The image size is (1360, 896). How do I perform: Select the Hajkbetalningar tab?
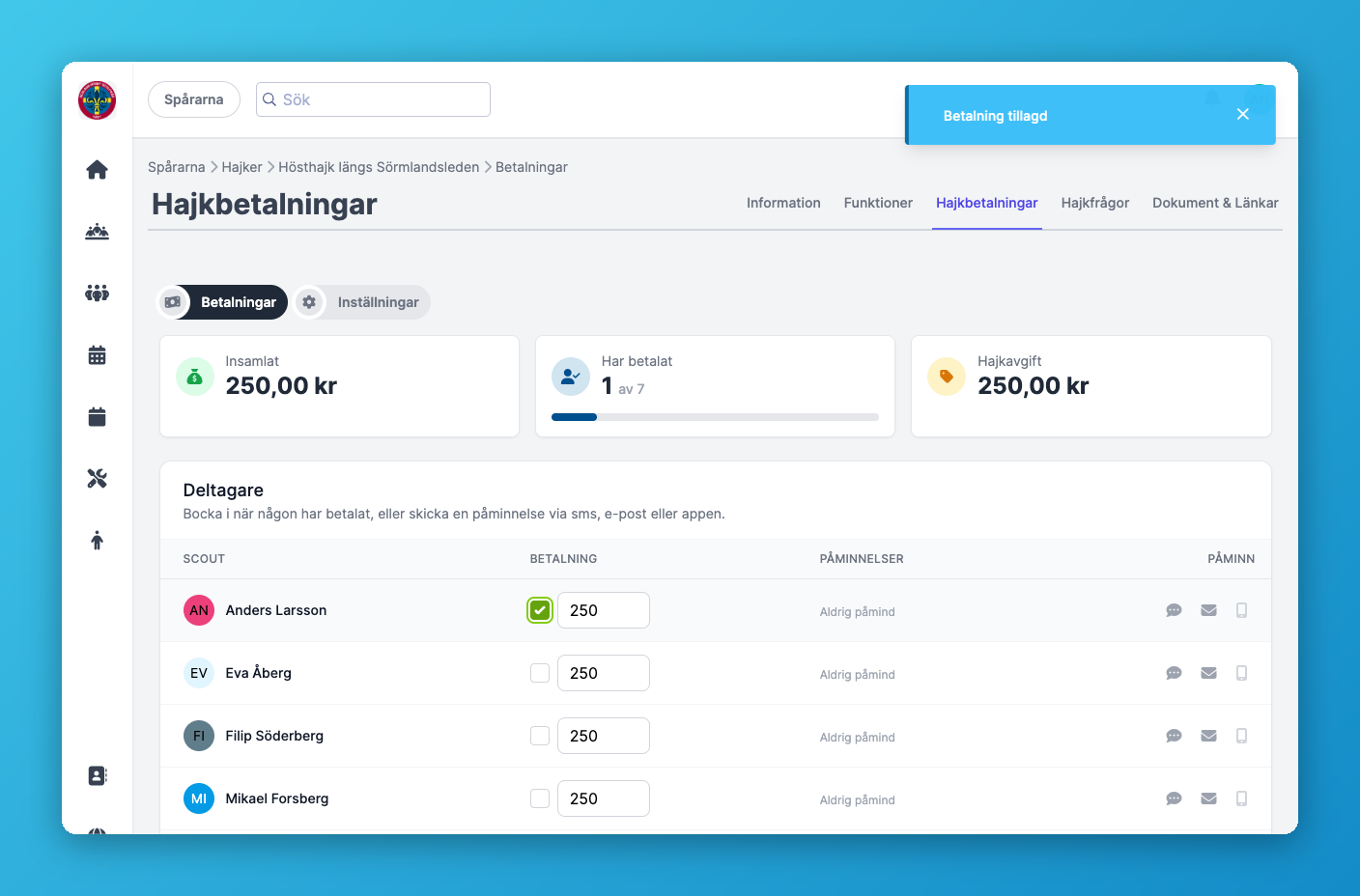(x=987, y=203)
